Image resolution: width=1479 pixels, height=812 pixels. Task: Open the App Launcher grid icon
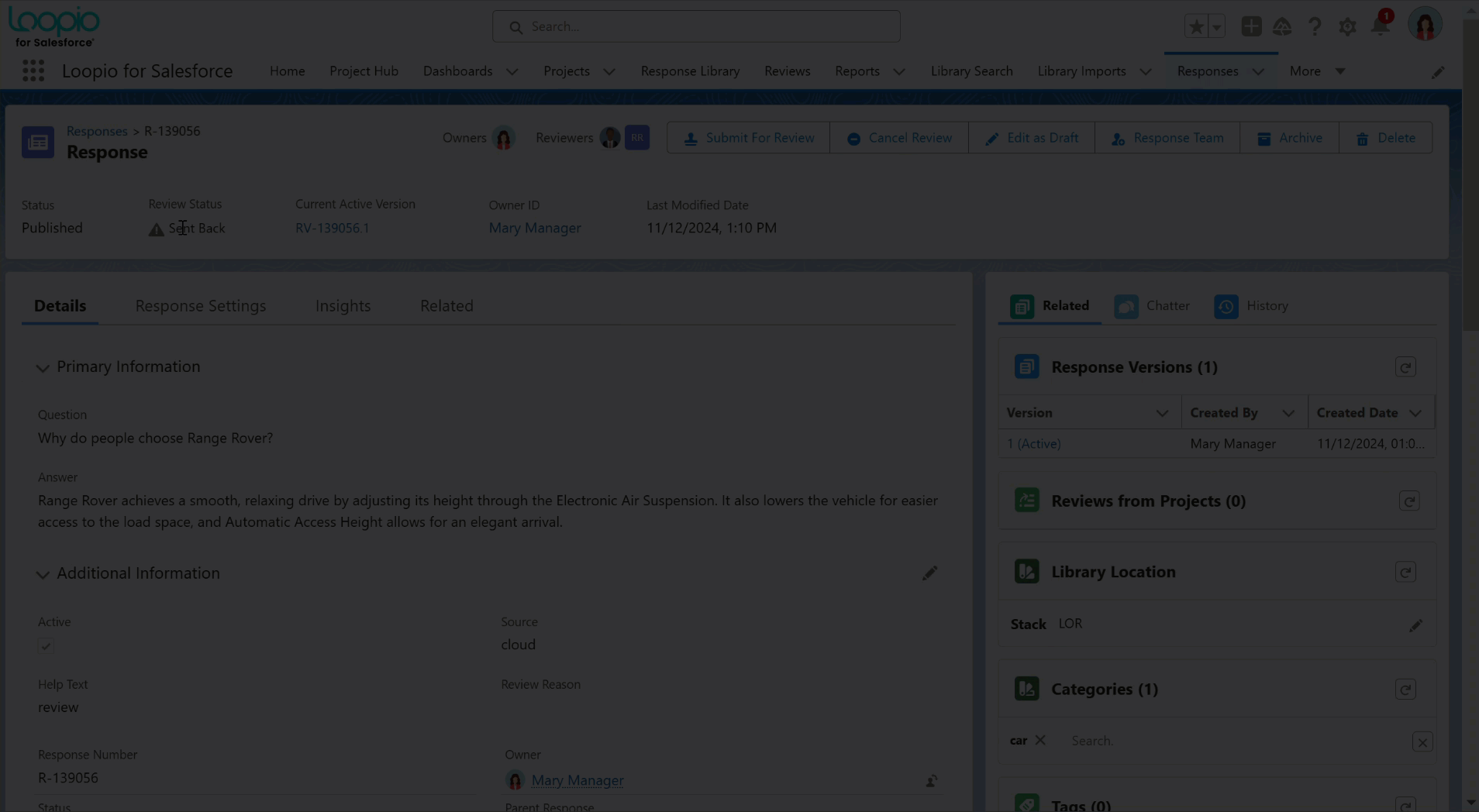coord(33,71)
